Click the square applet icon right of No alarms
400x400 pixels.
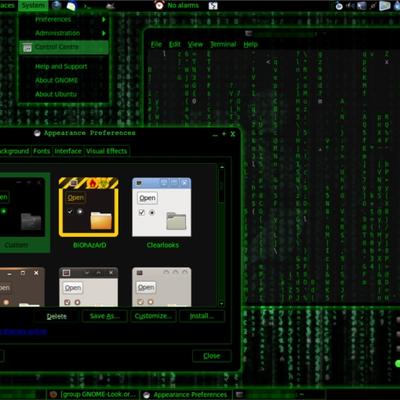213,6
